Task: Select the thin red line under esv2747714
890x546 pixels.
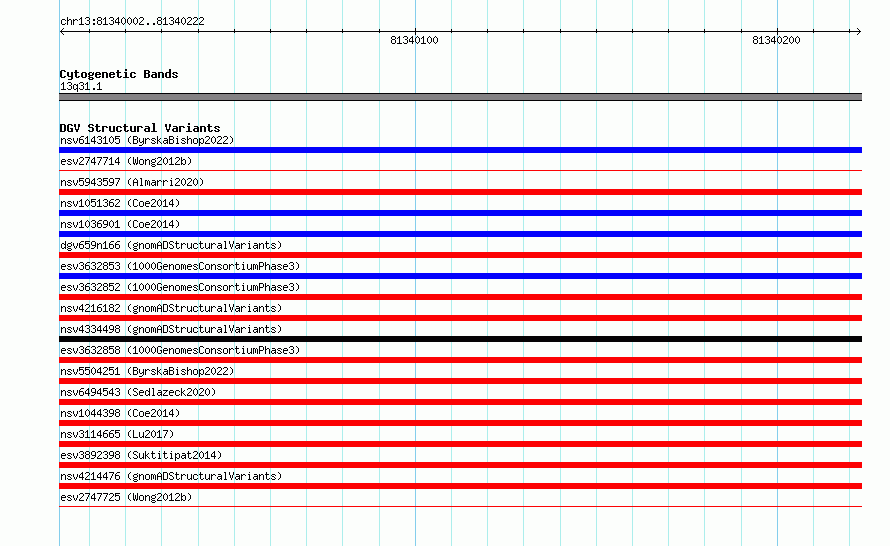Action: 460,170
